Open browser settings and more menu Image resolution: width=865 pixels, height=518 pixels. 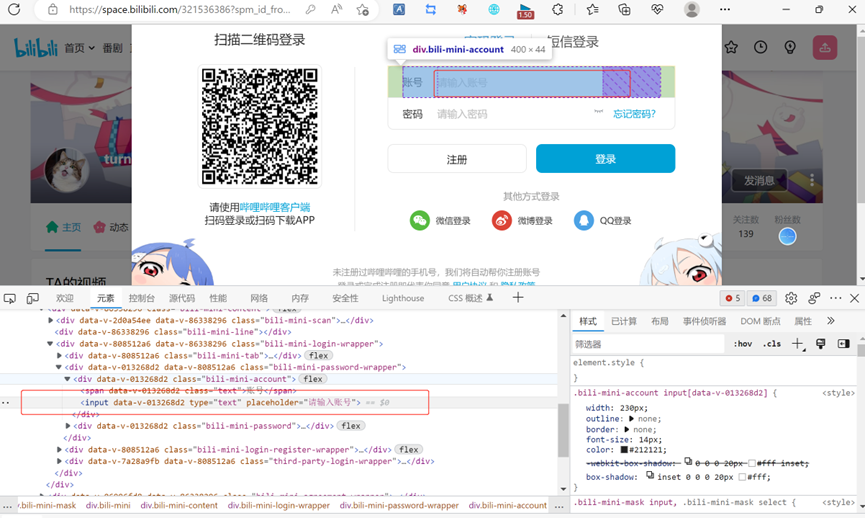725,9
